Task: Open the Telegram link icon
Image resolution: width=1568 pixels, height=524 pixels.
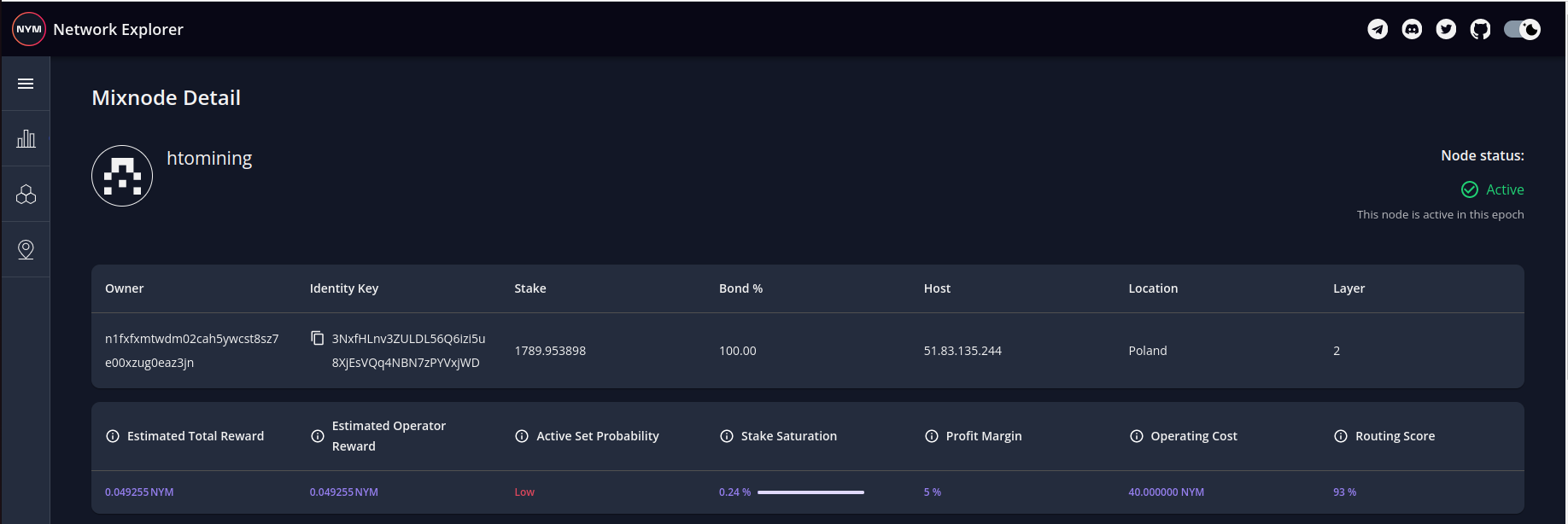Action: click(1378, 29)
